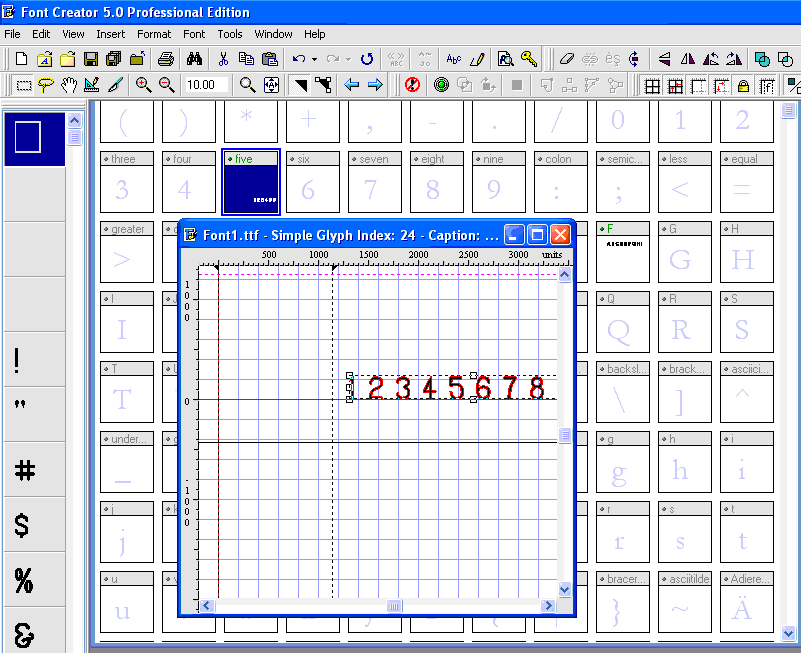801x653 pixels.
Task: Pick the knife tool
Action: pos(115,85)
